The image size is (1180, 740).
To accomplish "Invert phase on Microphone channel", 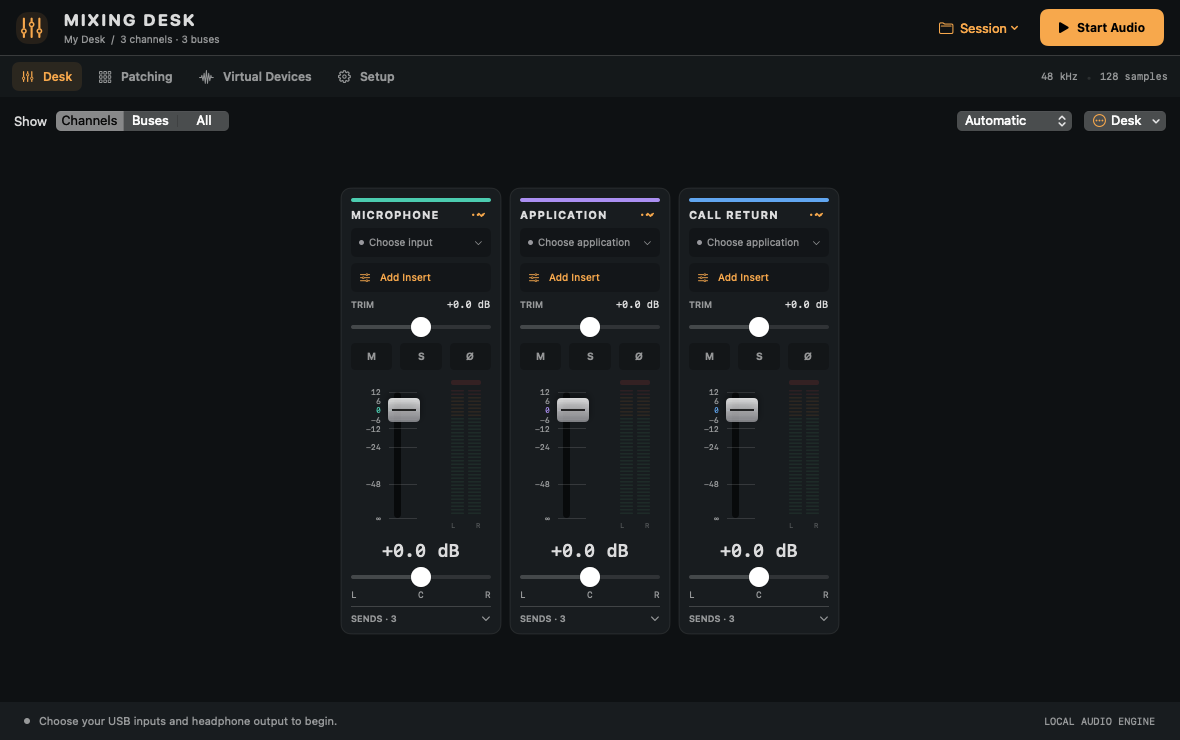I will coord(470,356).
